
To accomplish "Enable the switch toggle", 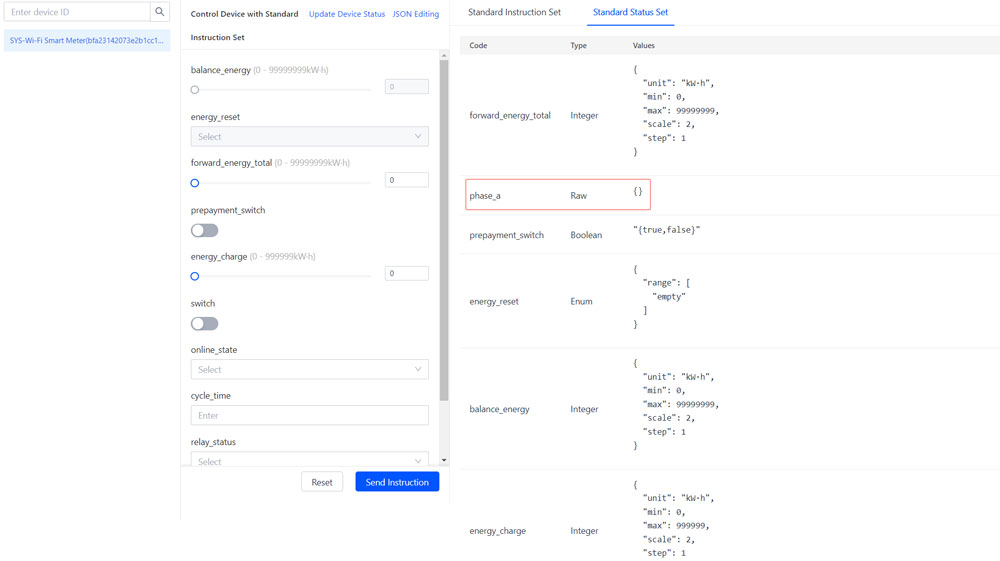I will 204,323.
